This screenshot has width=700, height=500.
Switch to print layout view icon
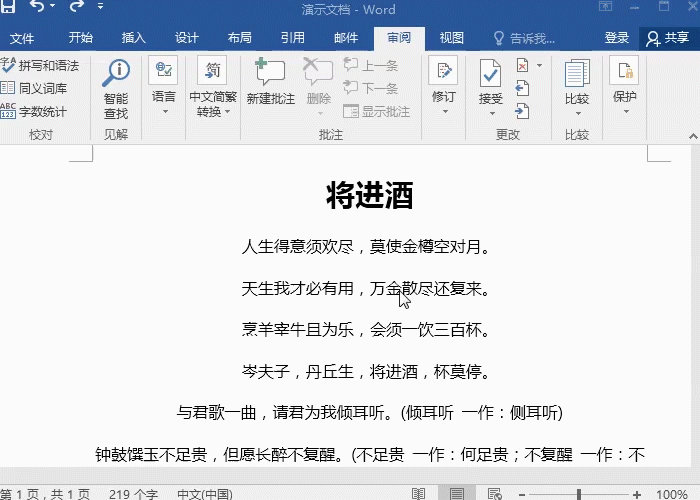coord(456,494)
